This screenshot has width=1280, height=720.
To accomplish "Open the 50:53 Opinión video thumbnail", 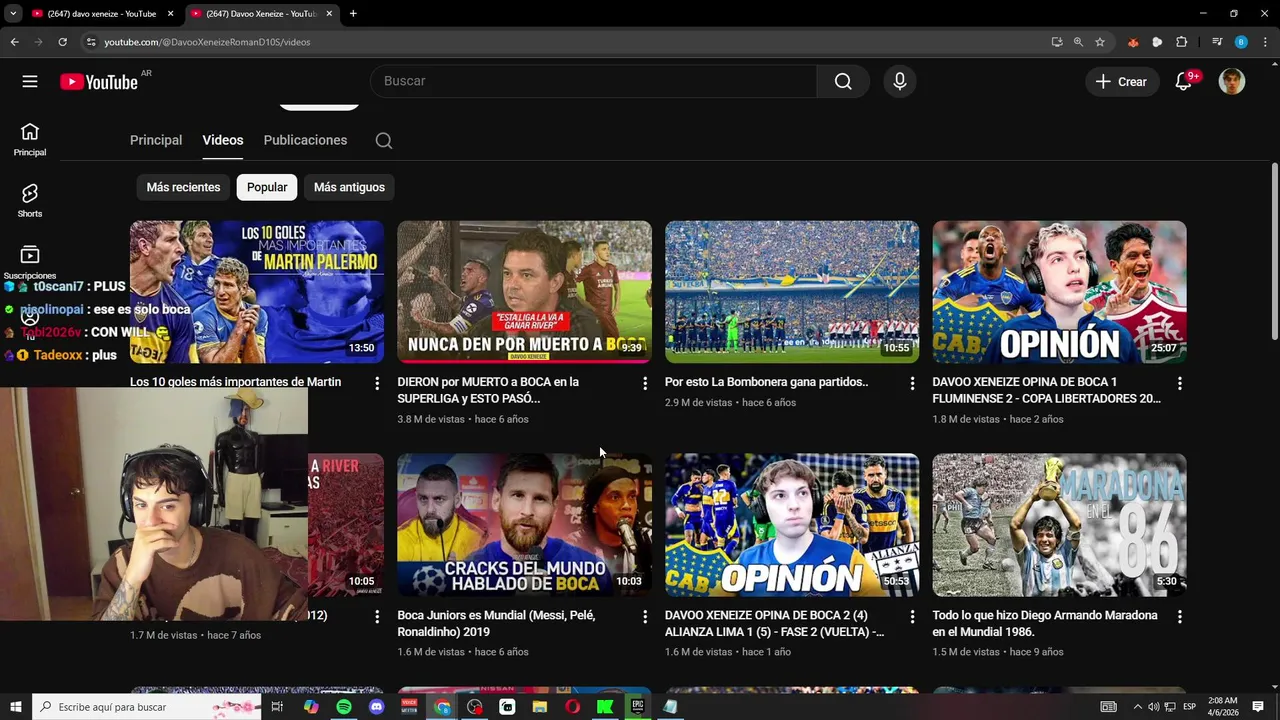I will point(792,525).
